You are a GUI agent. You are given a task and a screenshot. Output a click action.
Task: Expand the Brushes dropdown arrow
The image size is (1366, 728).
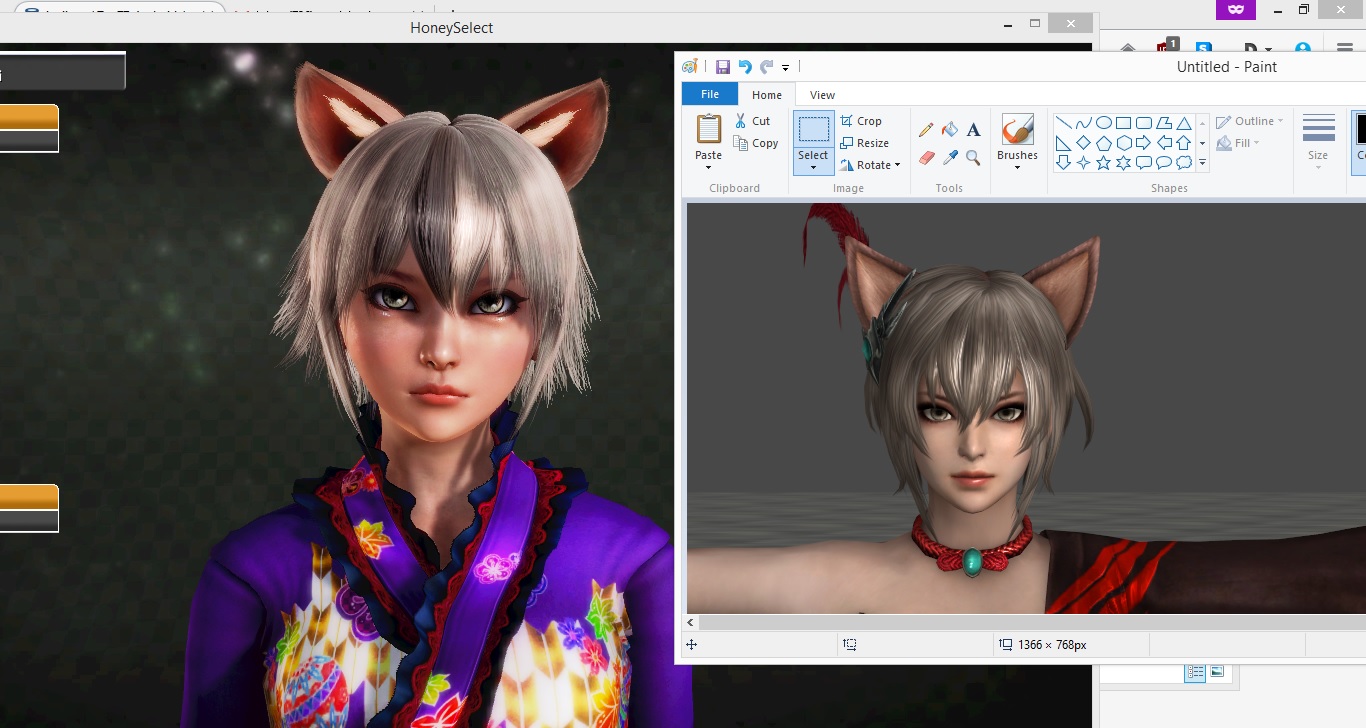click(x=1017, y=167)
